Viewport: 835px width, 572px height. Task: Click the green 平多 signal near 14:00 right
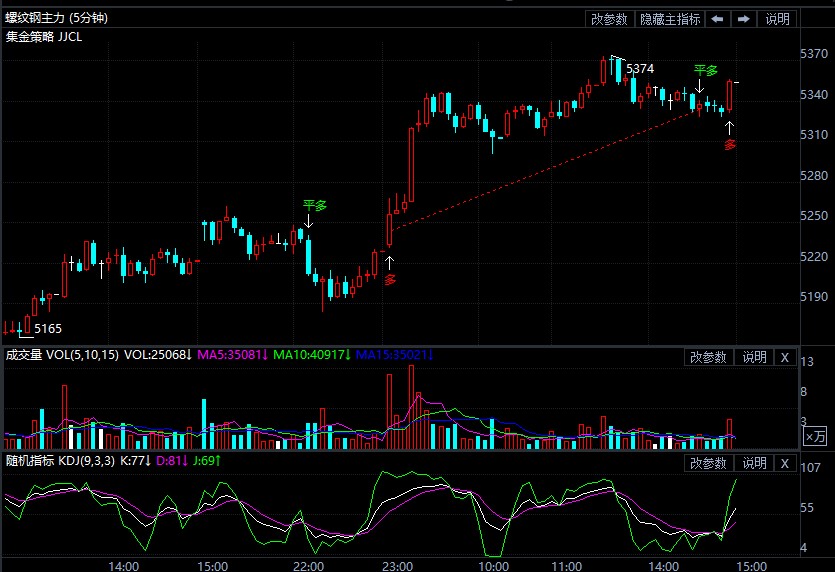706,70
